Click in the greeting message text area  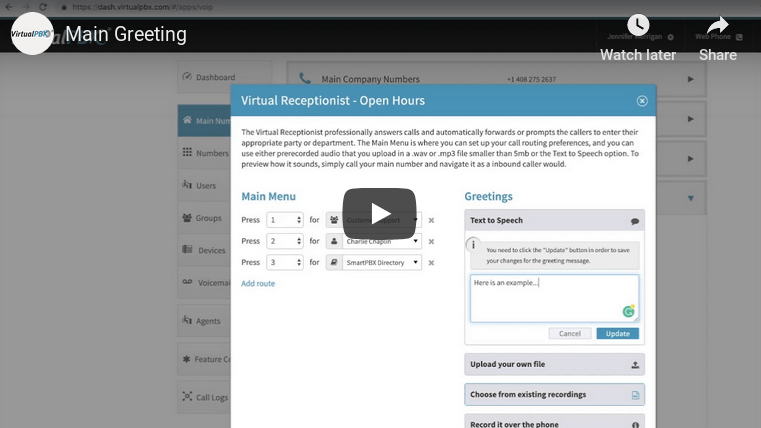(x=554, y=298)
